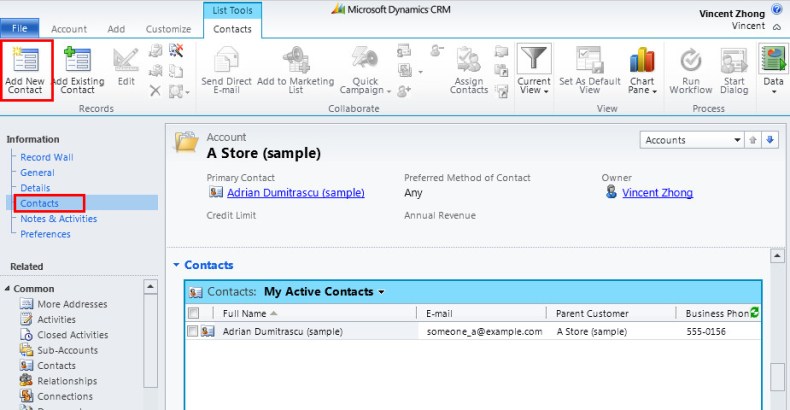This screenshot has width=790, height=410.
Task: Click the Add to Marketing List icon
Action: pyautogui.click(x=296, y=59)
